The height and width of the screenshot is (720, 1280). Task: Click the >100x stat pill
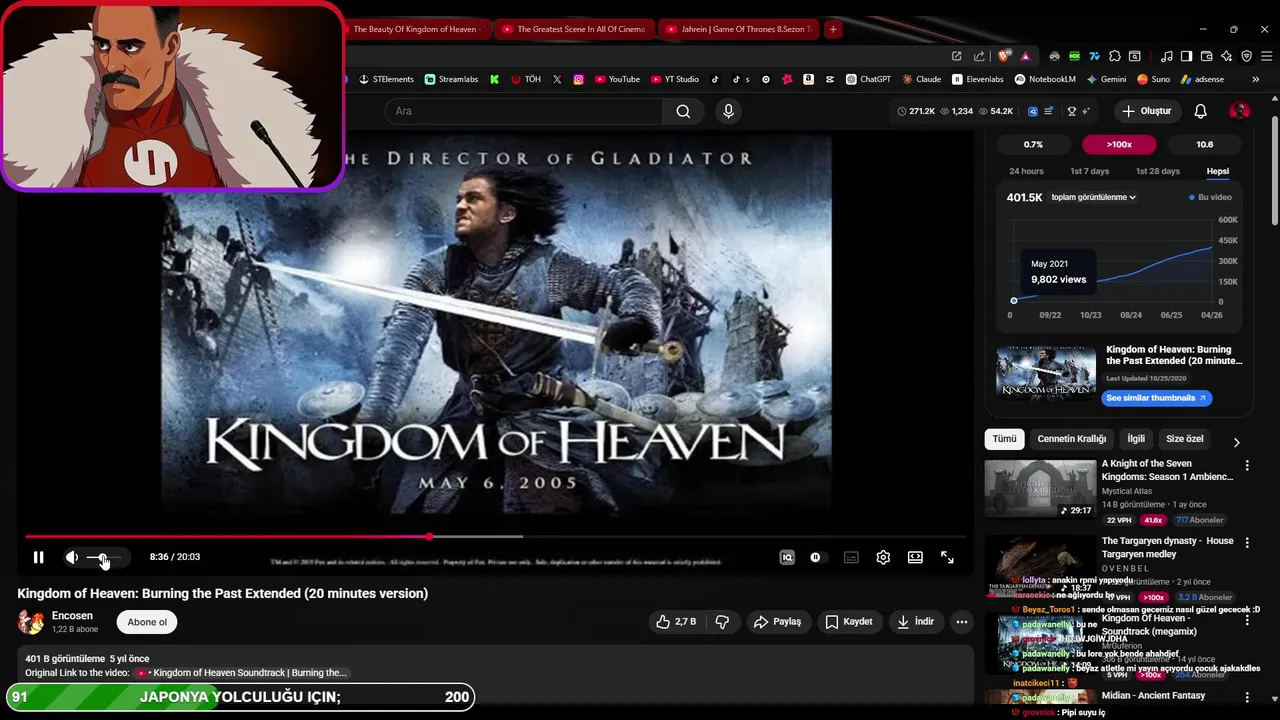click(1119, 145)
